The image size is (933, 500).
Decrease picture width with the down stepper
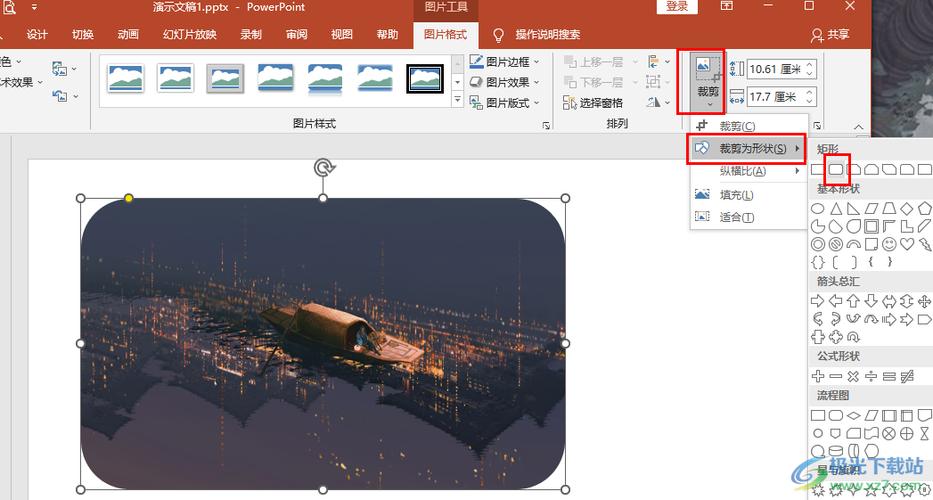[x=810, y=101]
